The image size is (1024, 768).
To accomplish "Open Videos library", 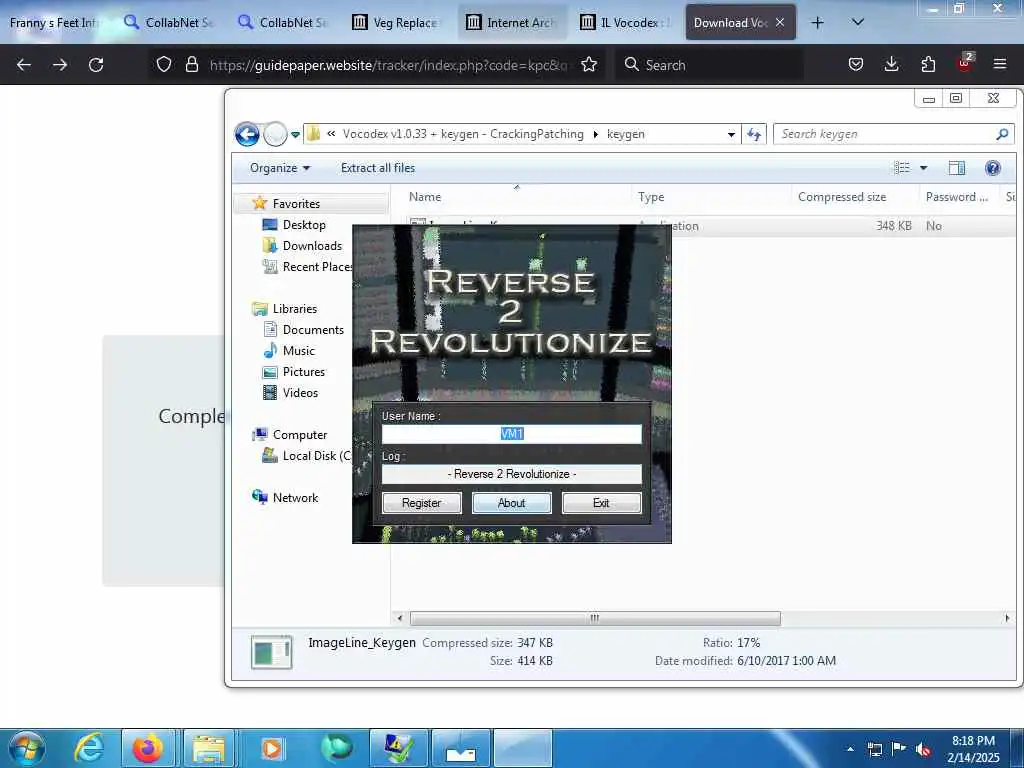I will [x=300, y=392].
